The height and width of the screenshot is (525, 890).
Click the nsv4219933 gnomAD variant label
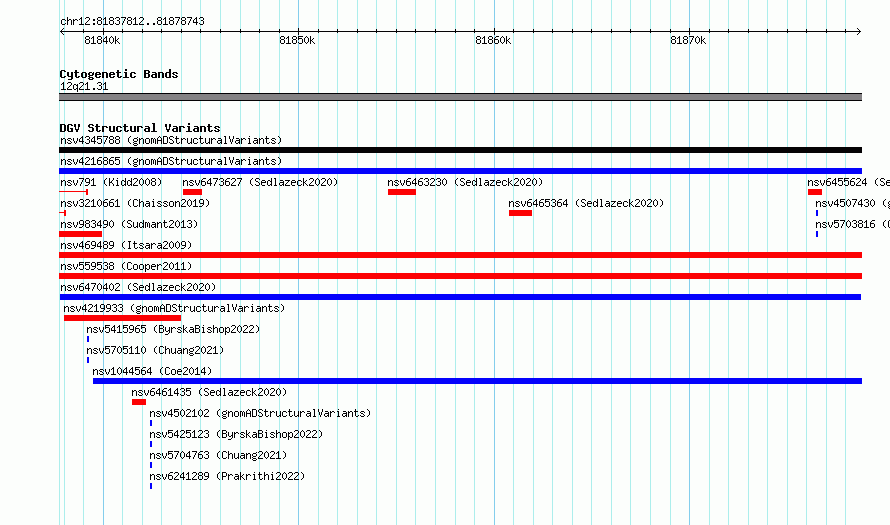click(x=174, y=308)
